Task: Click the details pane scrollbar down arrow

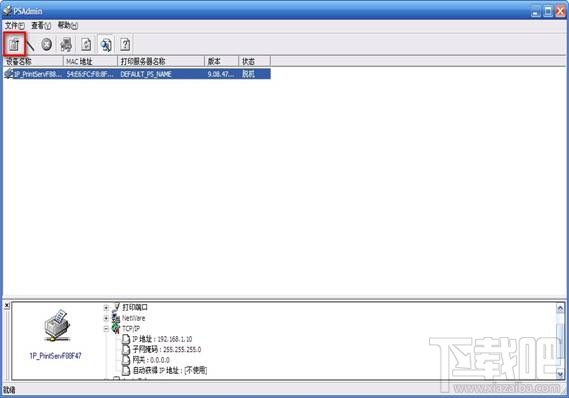Action: (x=560, y=374)
